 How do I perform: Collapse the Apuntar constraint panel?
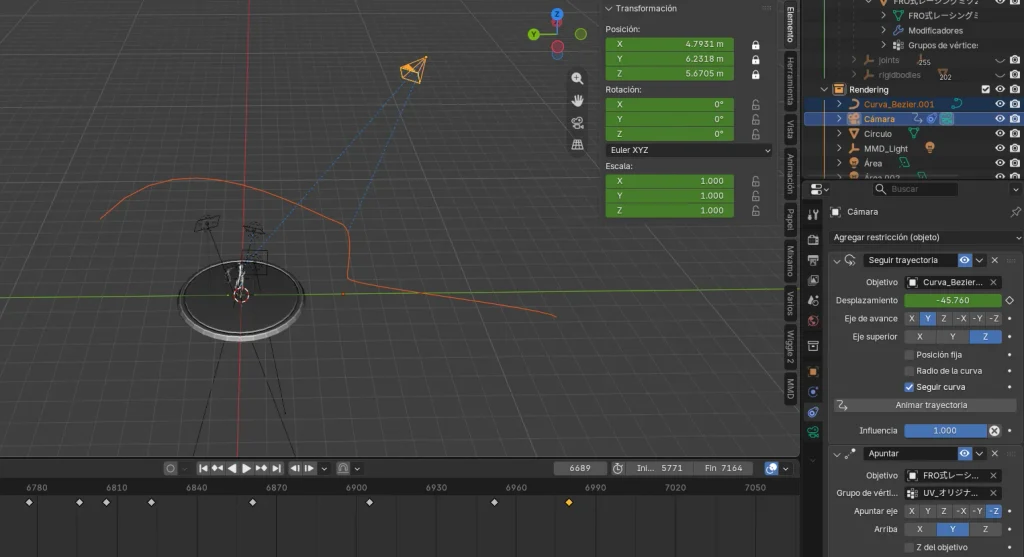coord(837,454)
